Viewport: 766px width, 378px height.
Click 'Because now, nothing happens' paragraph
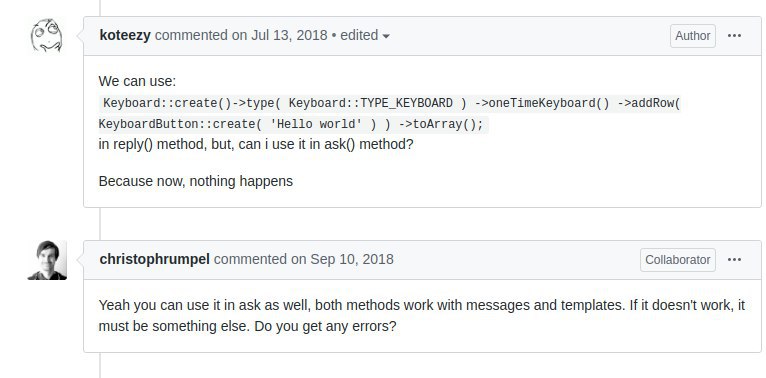[195, 181]
